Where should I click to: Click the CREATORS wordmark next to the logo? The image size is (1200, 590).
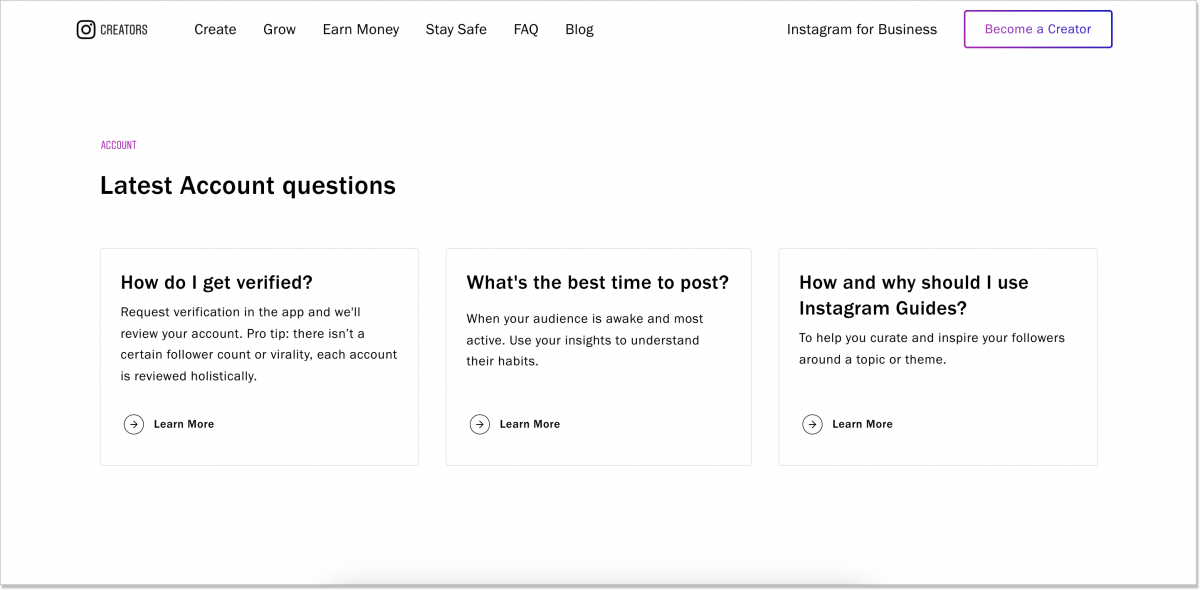[122, 29]
